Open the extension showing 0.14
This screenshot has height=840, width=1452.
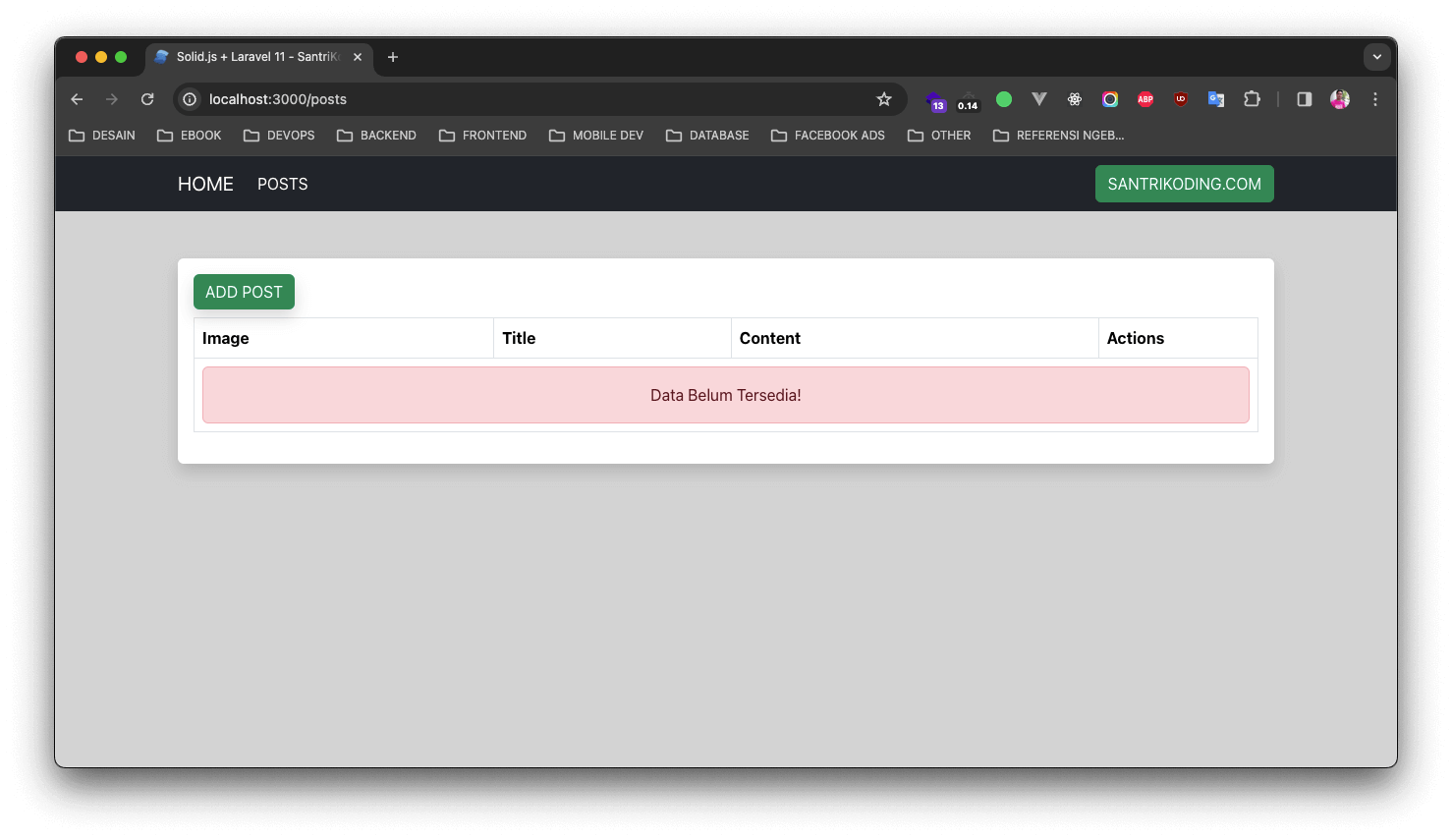(969, 100)
